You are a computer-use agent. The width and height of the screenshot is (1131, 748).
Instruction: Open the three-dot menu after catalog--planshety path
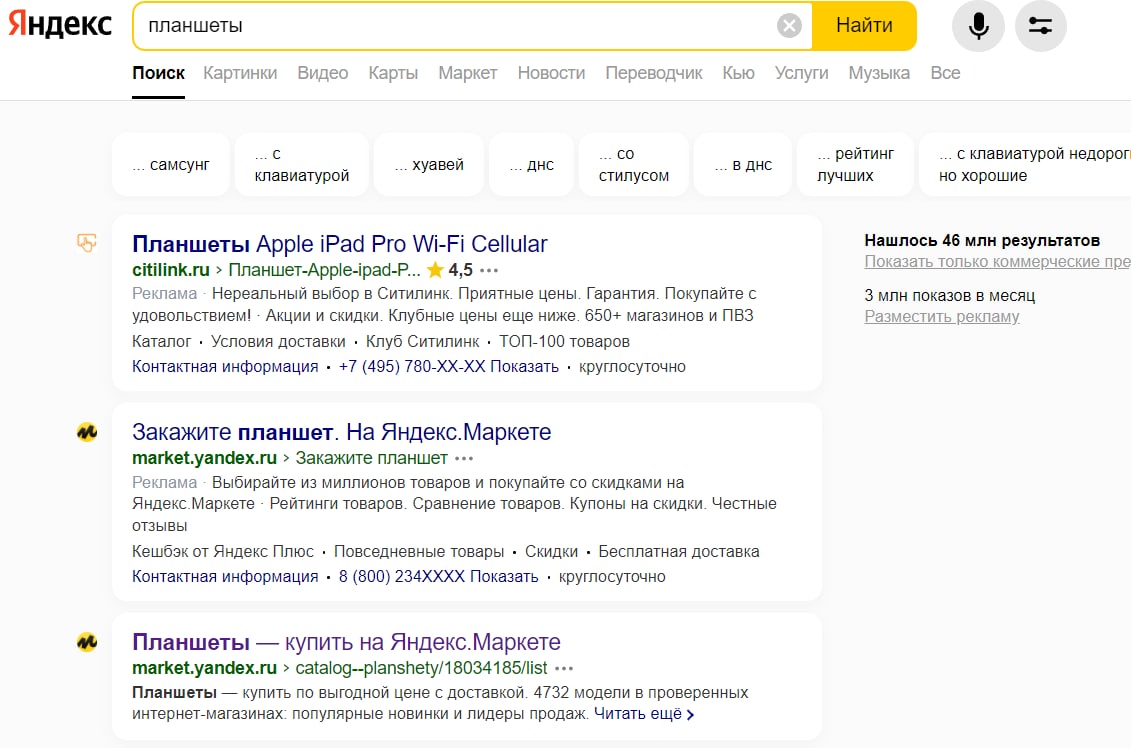pyautogui.click(x=564, y=669)
